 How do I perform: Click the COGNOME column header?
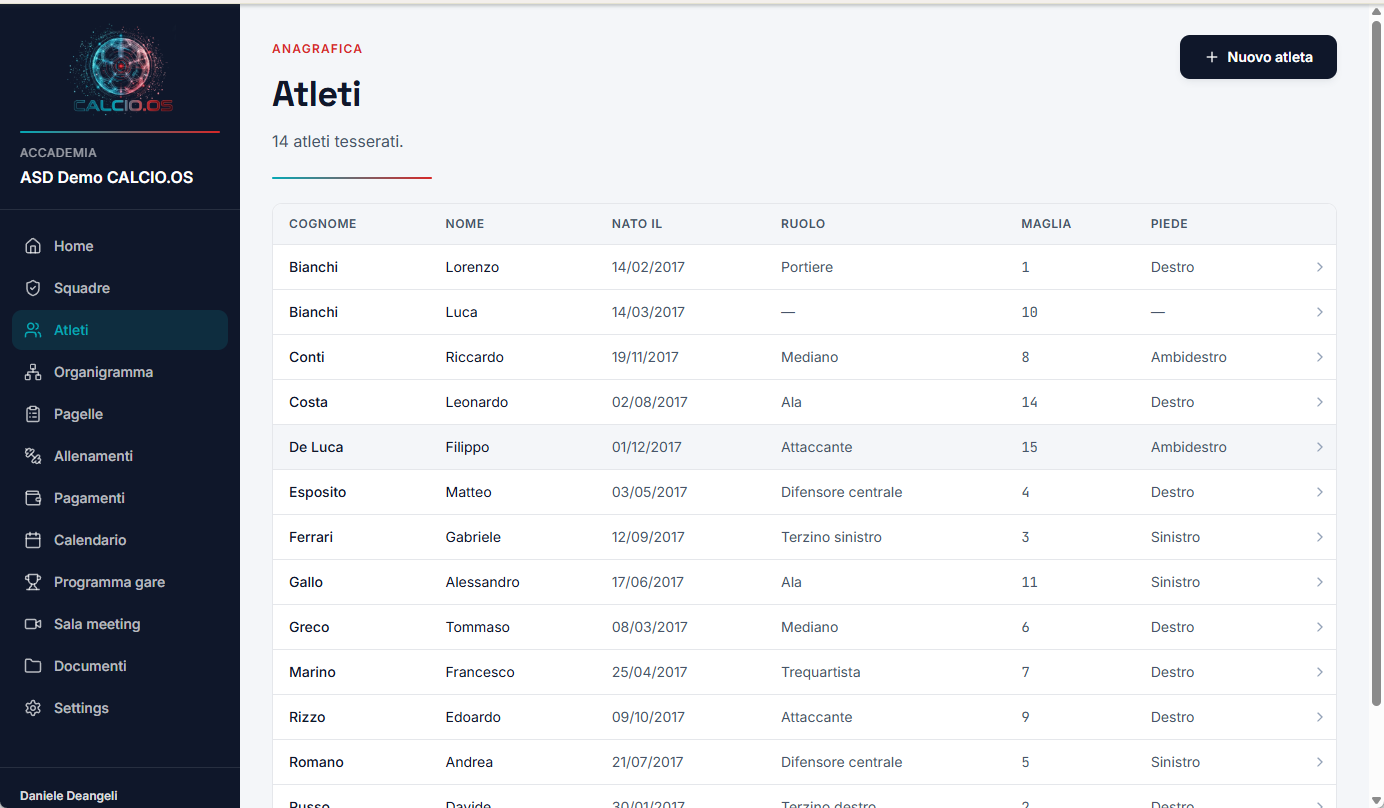point(323,224)
